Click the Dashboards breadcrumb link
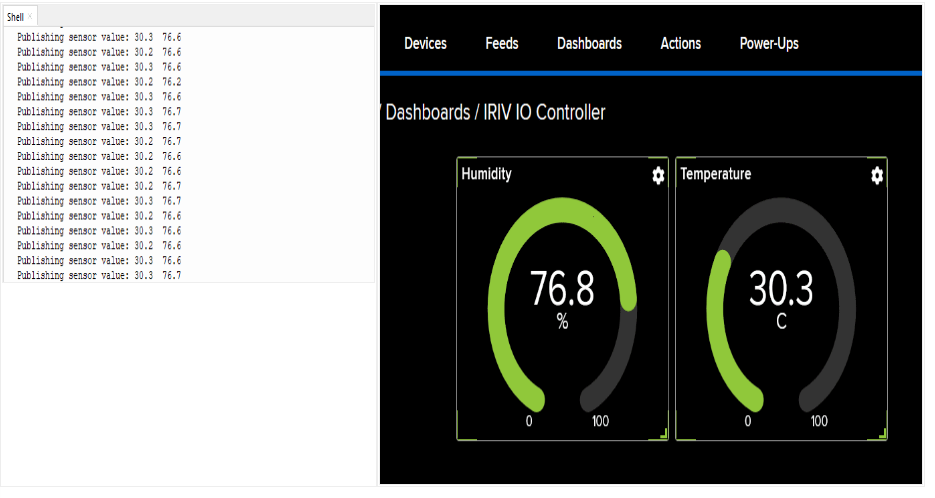This screenshot has width=935, height=498. pyautogui.click(x=428, y=112)
